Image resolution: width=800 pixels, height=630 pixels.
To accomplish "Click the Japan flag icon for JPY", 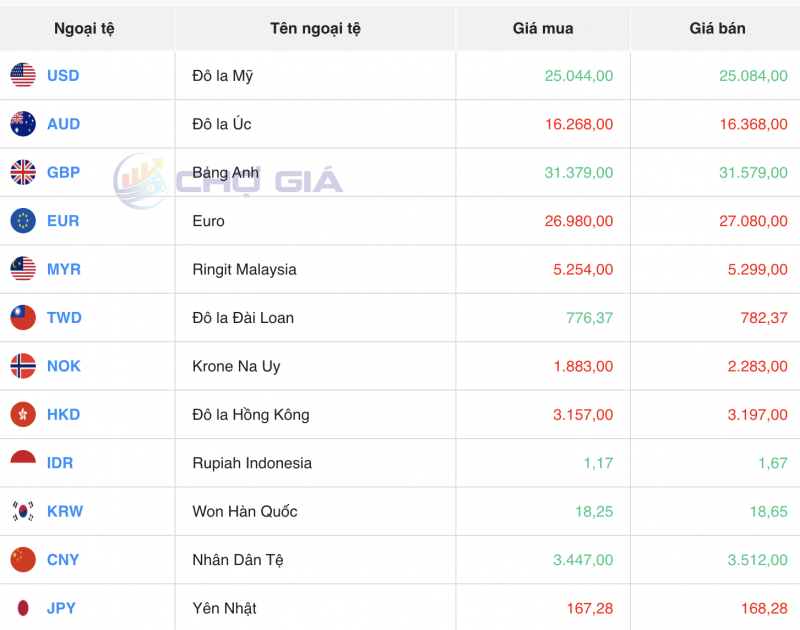I will 22,608.
